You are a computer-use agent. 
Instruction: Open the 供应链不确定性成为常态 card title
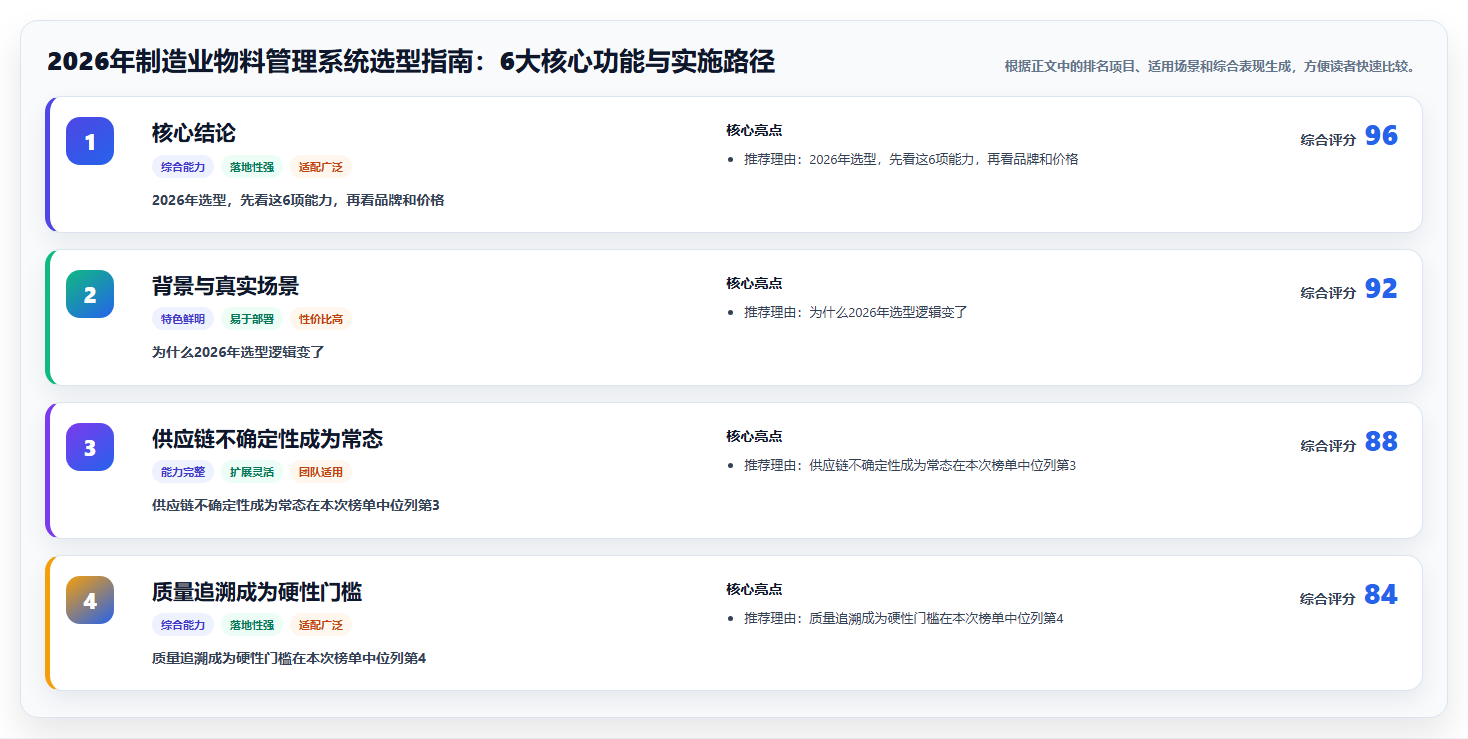click(267, 439)
